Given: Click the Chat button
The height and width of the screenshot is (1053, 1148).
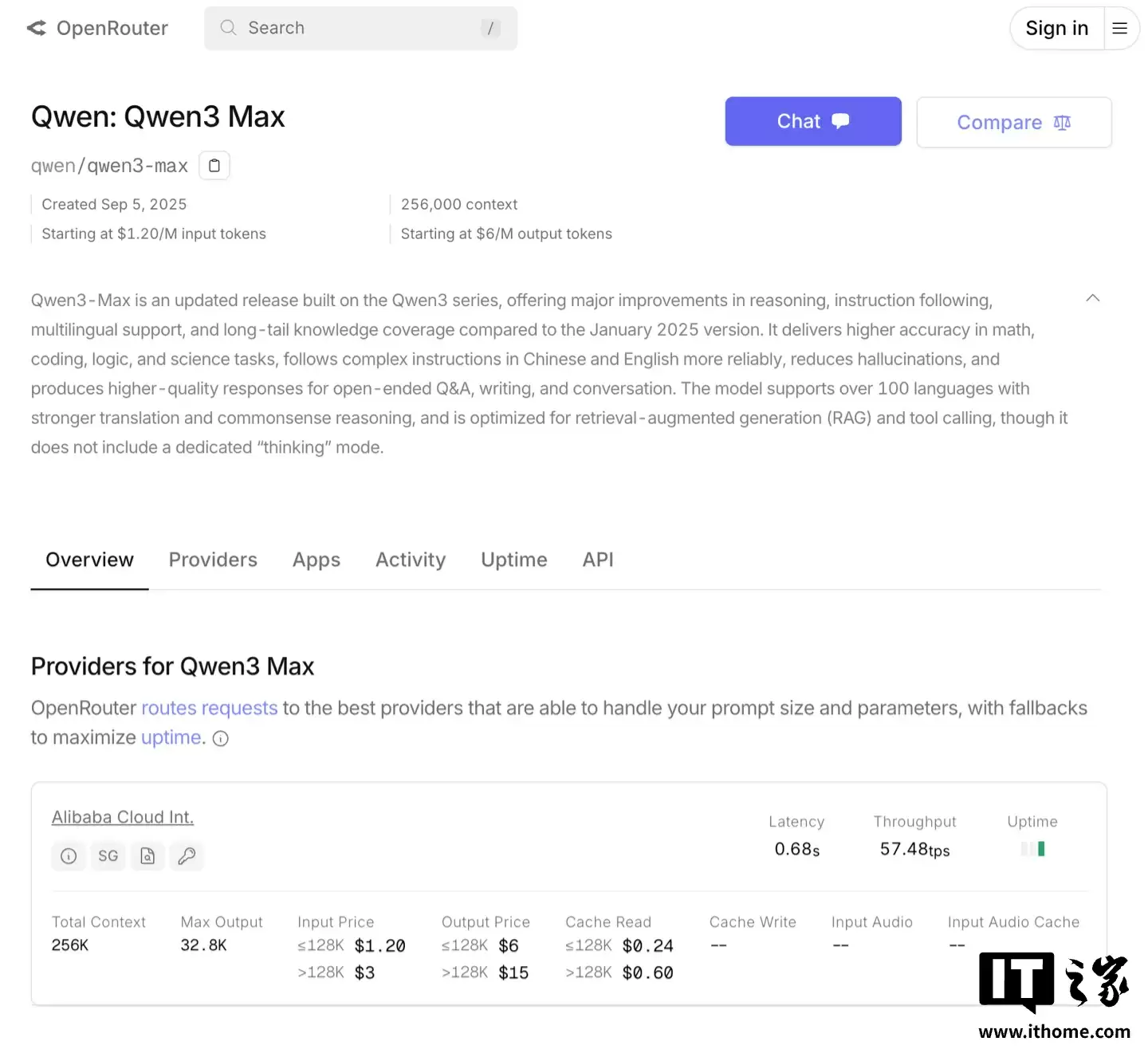Looking at the screenshot, I should (812, 121).
